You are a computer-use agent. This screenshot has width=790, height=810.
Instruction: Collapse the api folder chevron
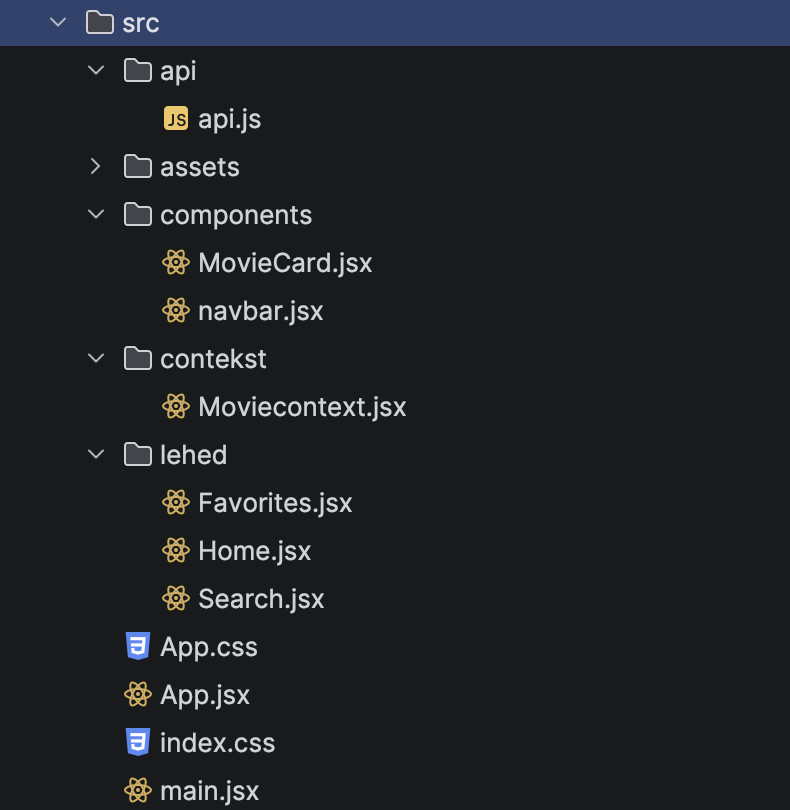coord(96,71)
